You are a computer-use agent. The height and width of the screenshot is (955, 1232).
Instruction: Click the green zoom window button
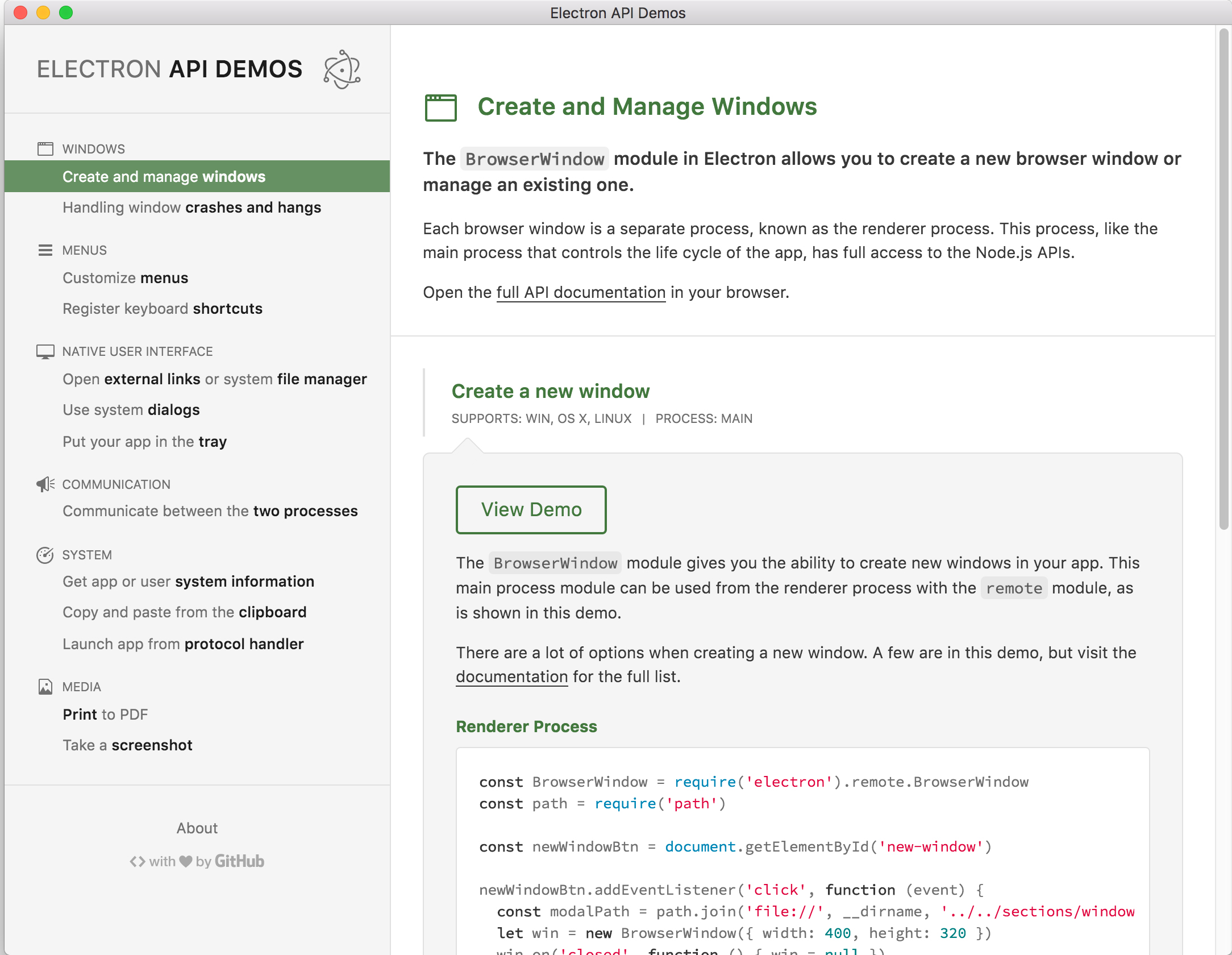(66, 13)
